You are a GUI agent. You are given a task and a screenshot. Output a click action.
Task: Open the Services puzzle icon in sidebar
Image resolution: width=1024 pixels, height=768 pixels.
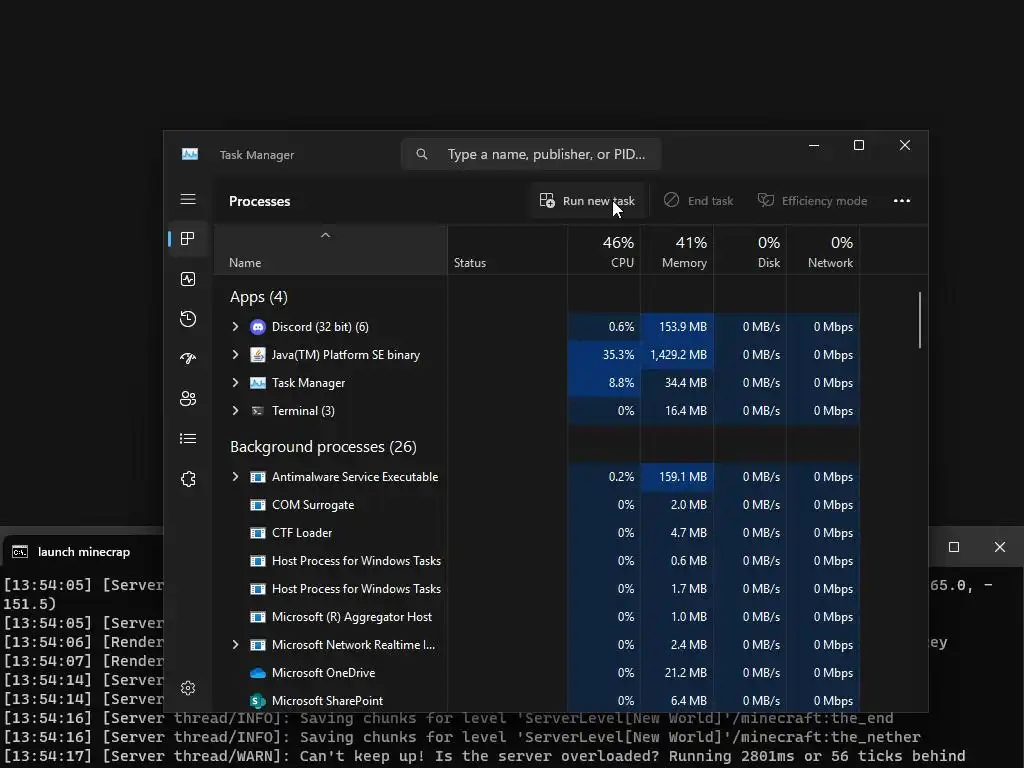pos(188,479)
